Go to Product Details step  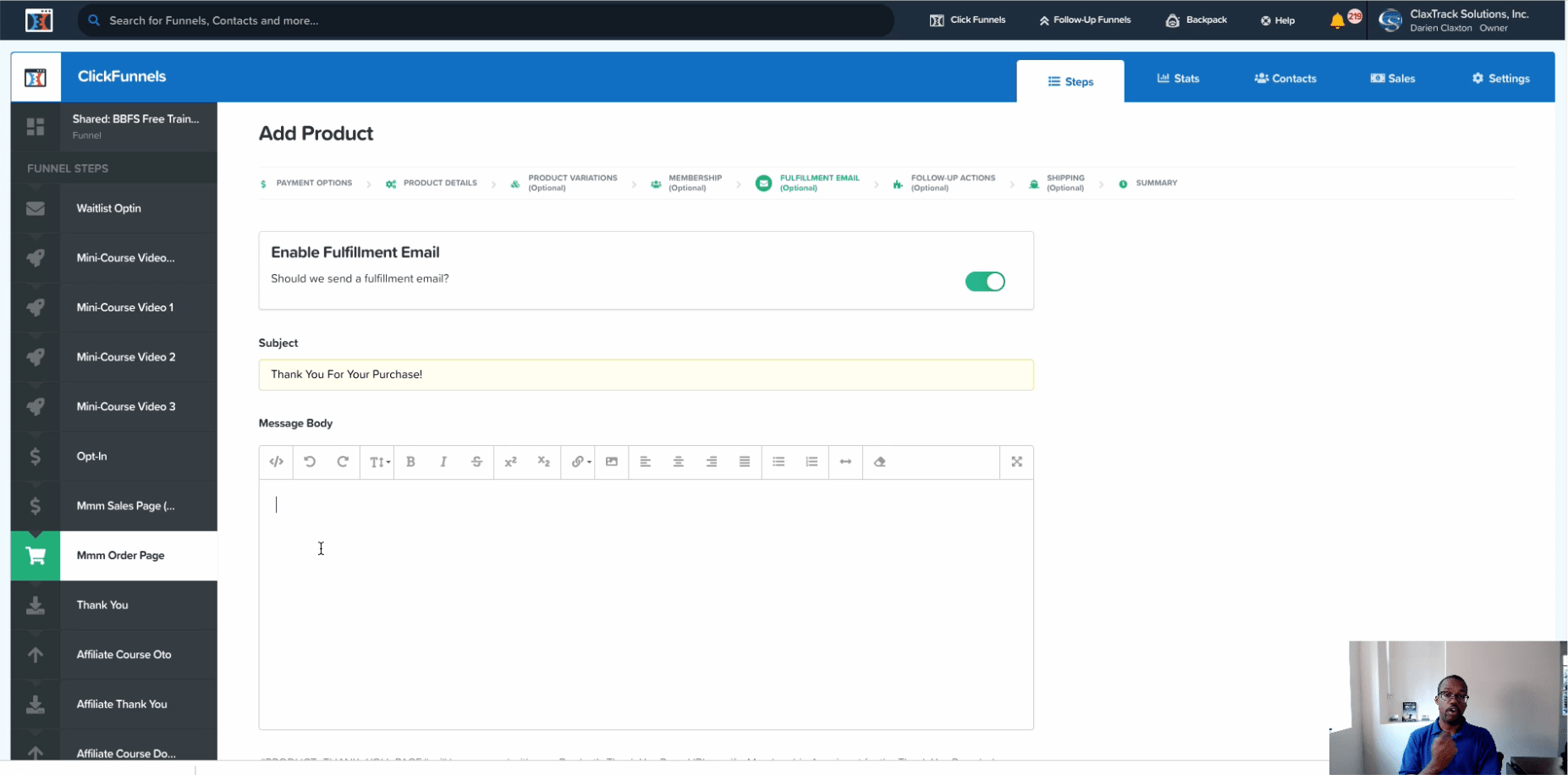click(432, 183)
